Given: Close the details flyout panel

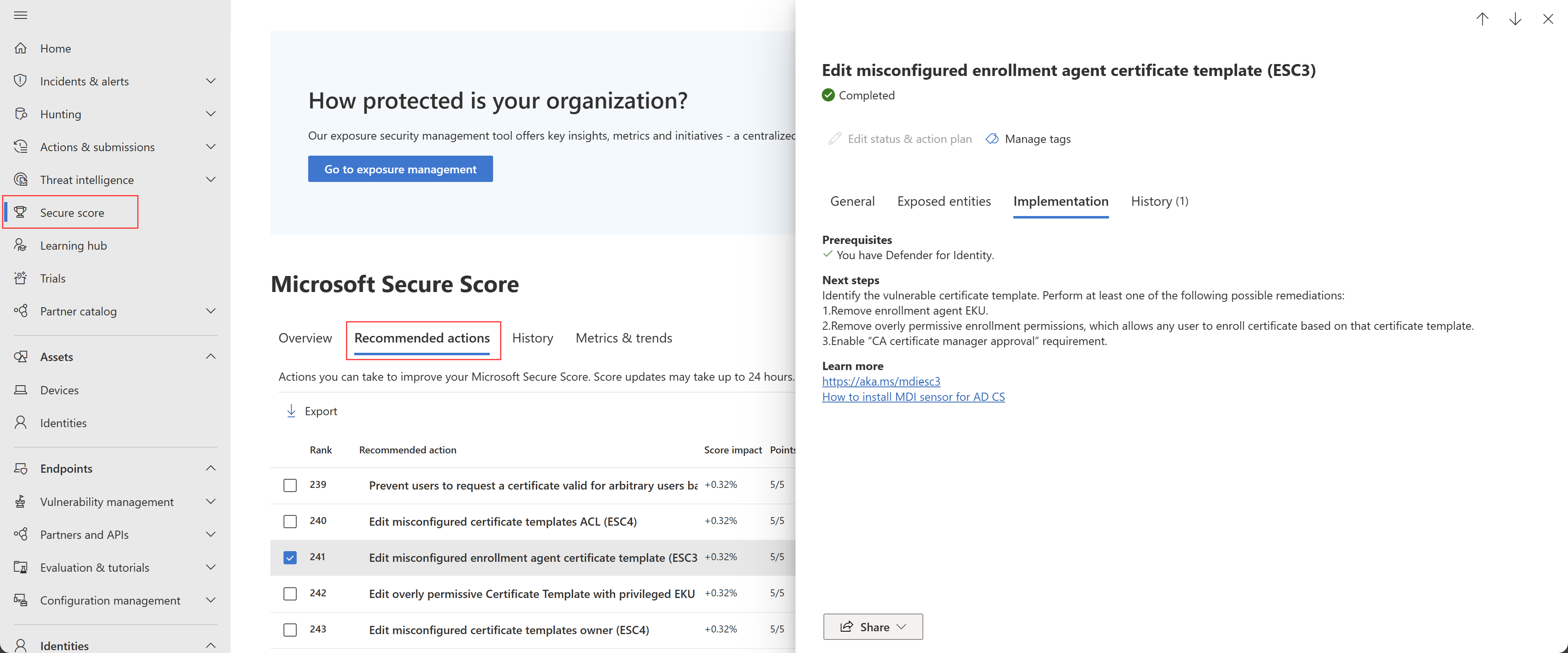Looking at the screenshot, I should click(x=1548, y=19).
